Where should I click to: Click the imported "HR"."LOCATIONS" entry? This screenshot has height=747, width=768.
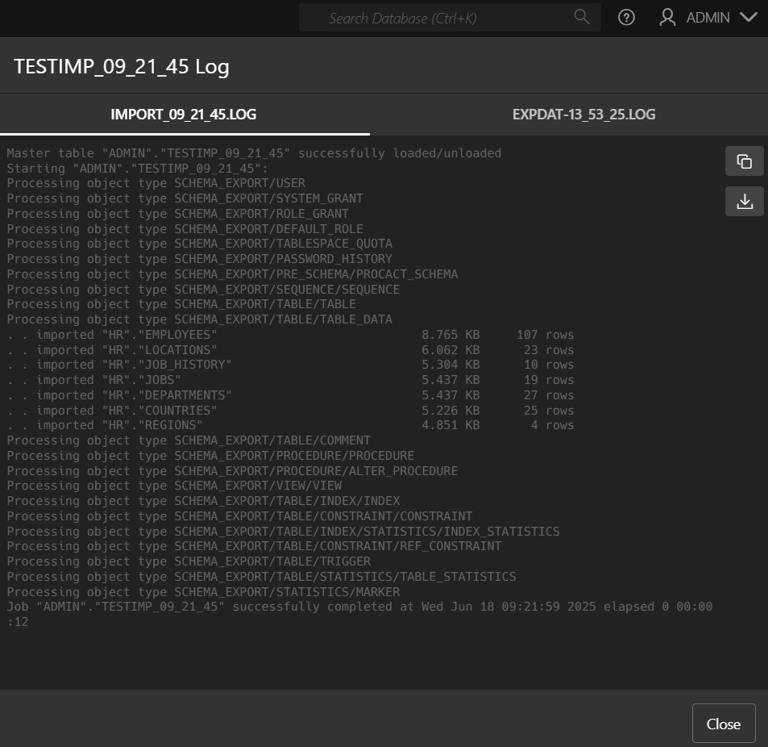click(290, 350)
